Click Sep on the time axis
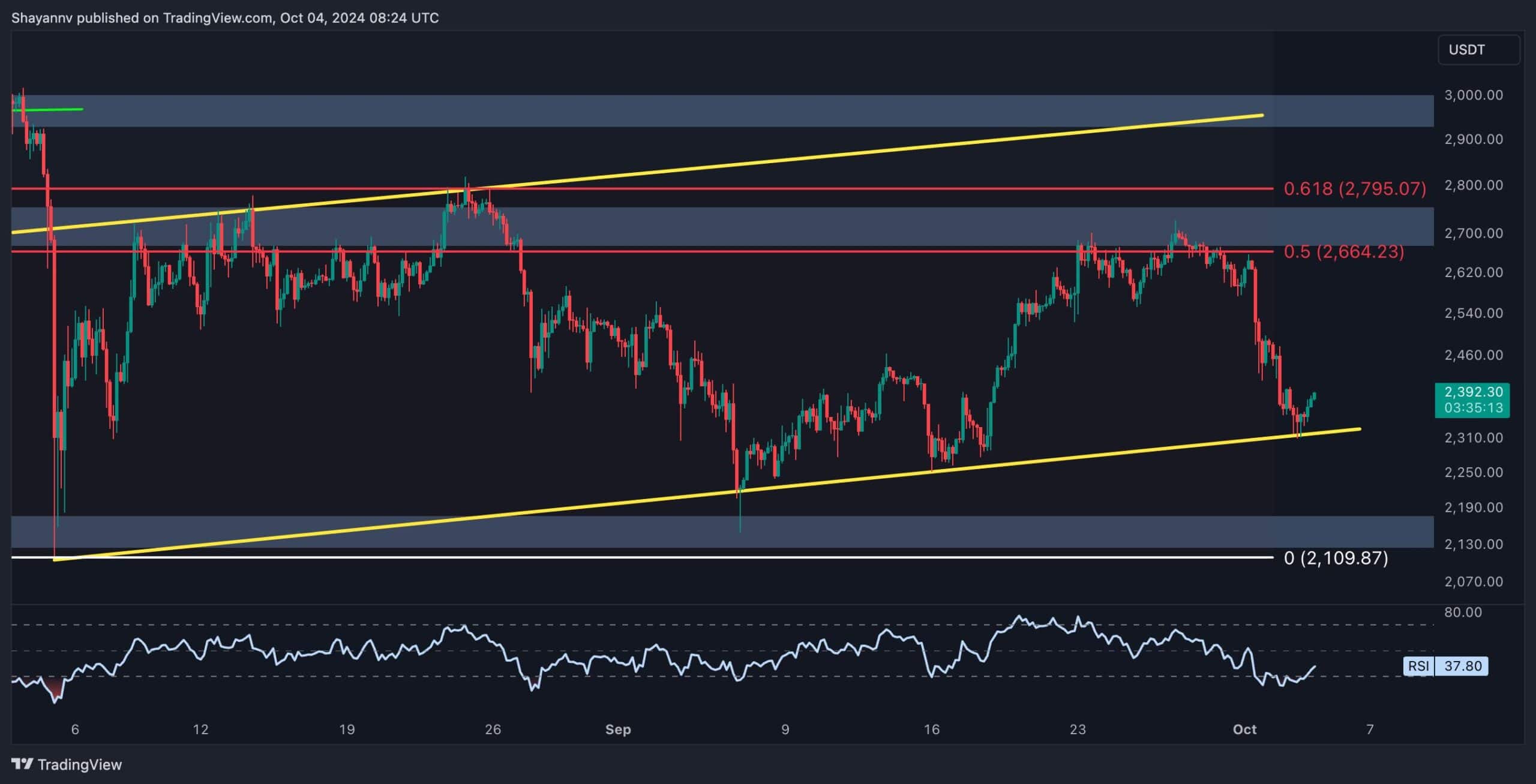Image resolution: width=1536 pixels, height=784 pixels. coord(618,730)
